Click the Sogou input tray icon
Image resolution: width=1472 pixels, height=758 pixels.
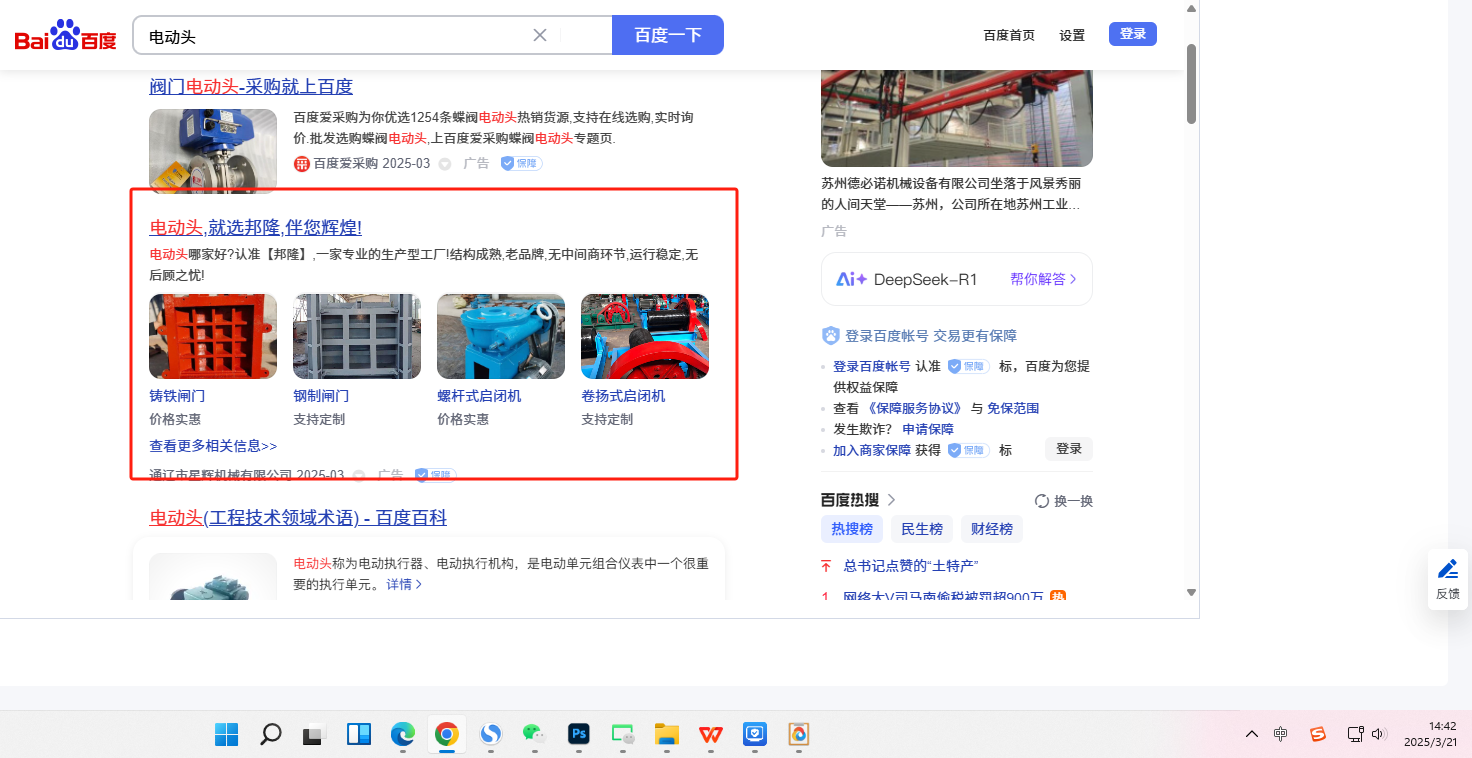coord(1318,735)
